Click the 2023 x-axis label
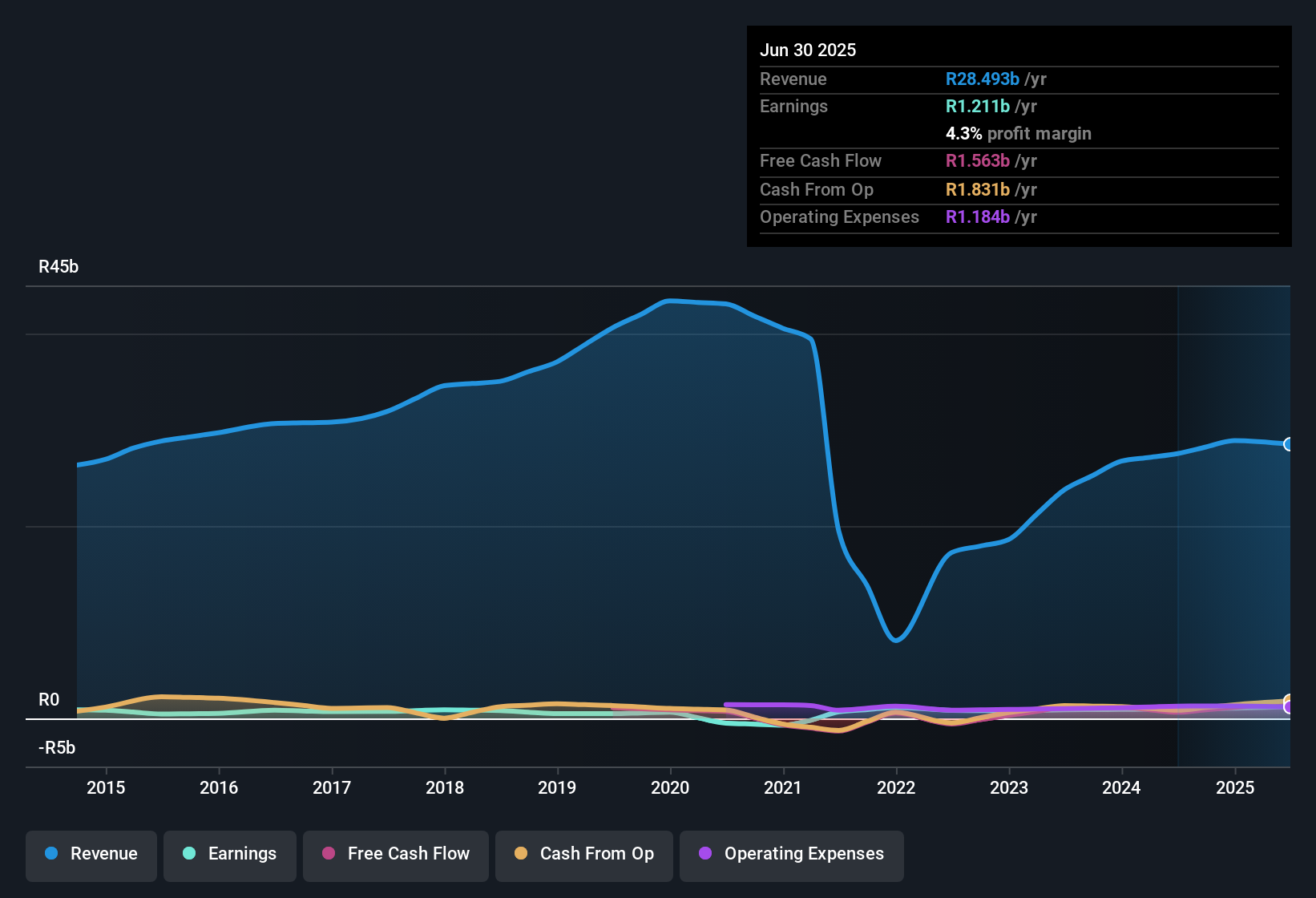The width and height of the screenshot is (1316, 898). point(1009,788)
